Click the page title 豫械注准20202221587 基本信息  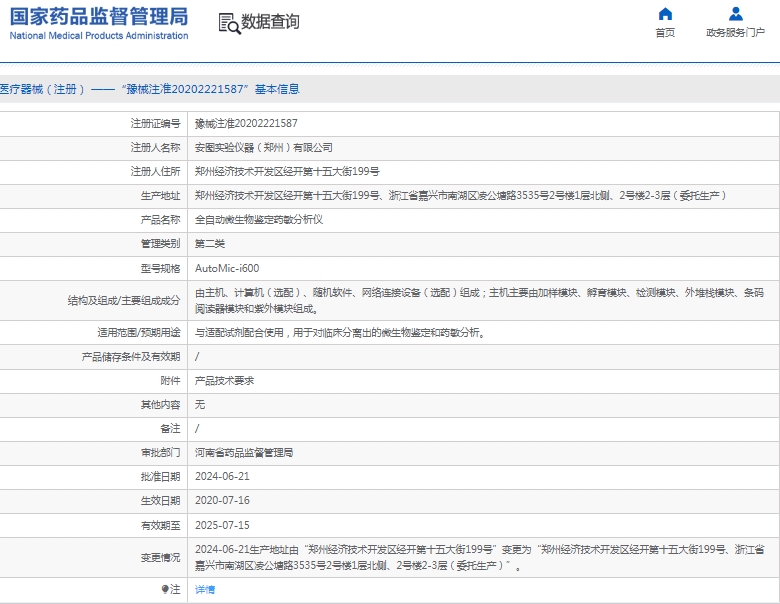tap(149, 89)
